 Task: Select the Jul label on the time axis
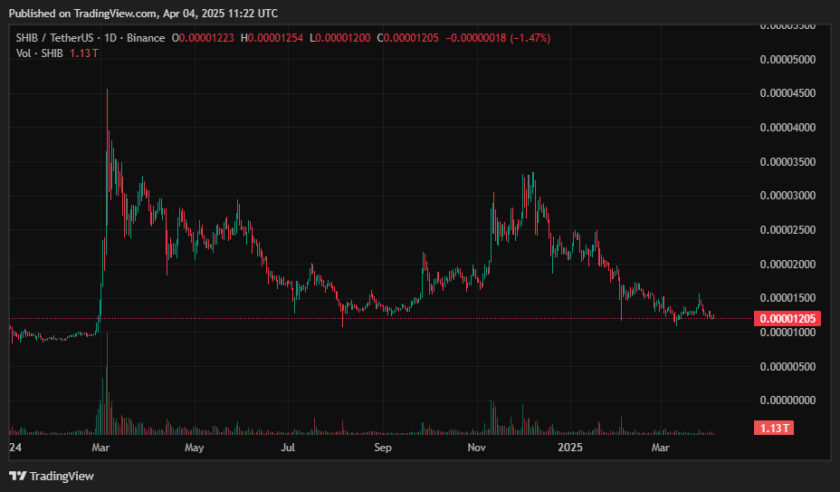(289, 449)
